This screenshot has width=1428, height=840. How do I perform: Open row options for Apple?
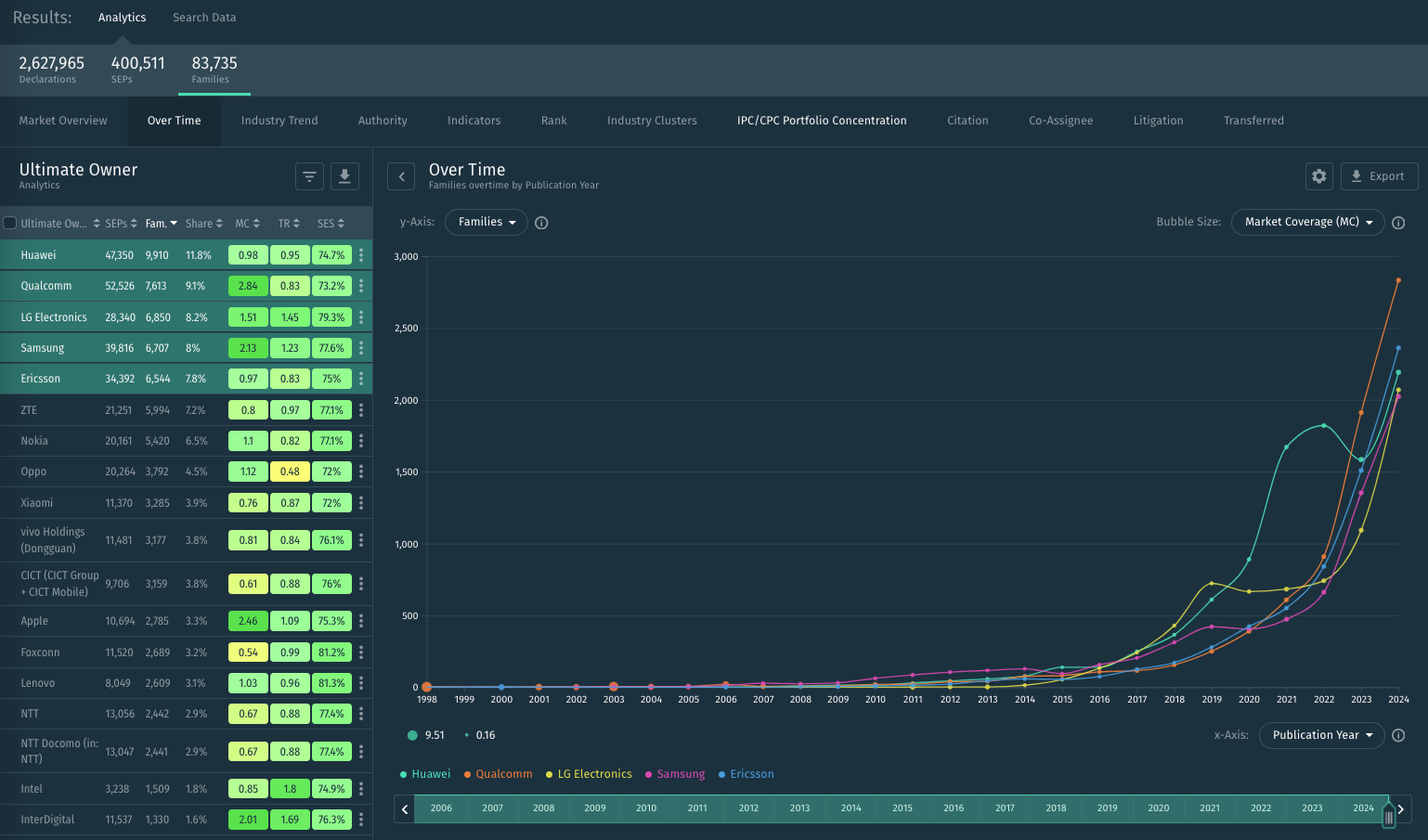(x=361, y=621)
